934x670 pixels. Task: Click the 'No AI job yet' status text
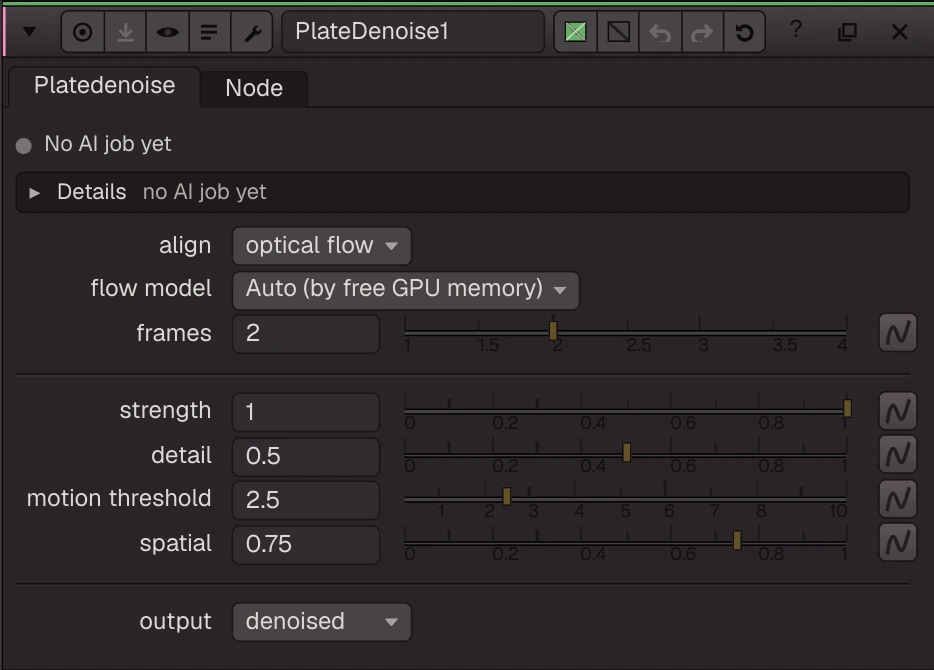coord(108,144)
